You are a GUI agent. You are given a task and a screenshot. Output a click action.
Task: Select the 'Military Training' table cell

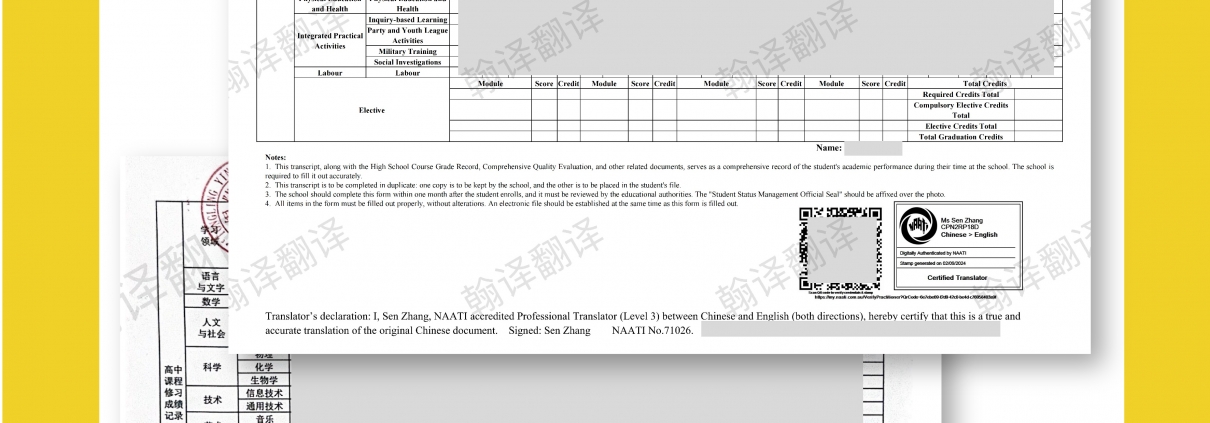[x=407, y=51]
